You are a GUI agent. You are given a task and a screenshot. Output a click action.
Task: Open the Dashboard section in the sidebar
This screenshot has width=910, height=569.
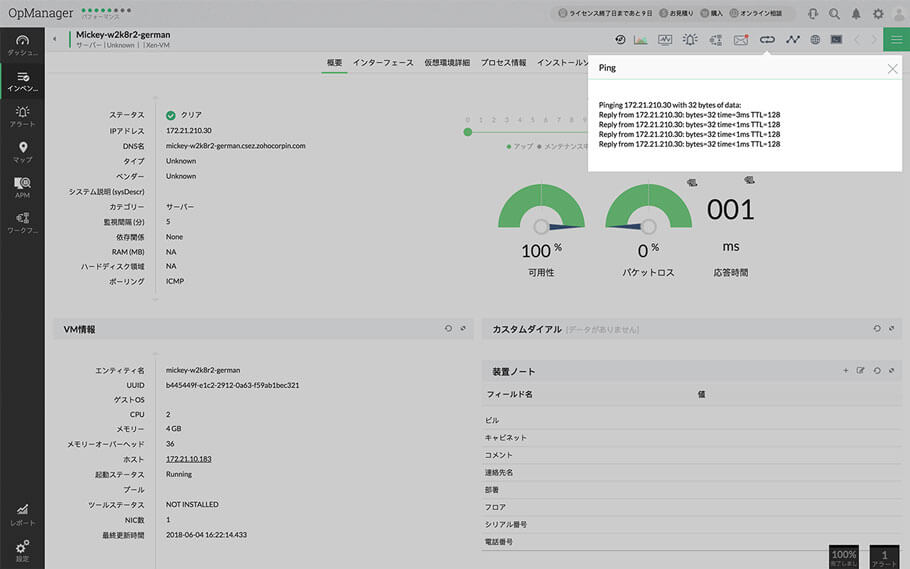[22, 44]
